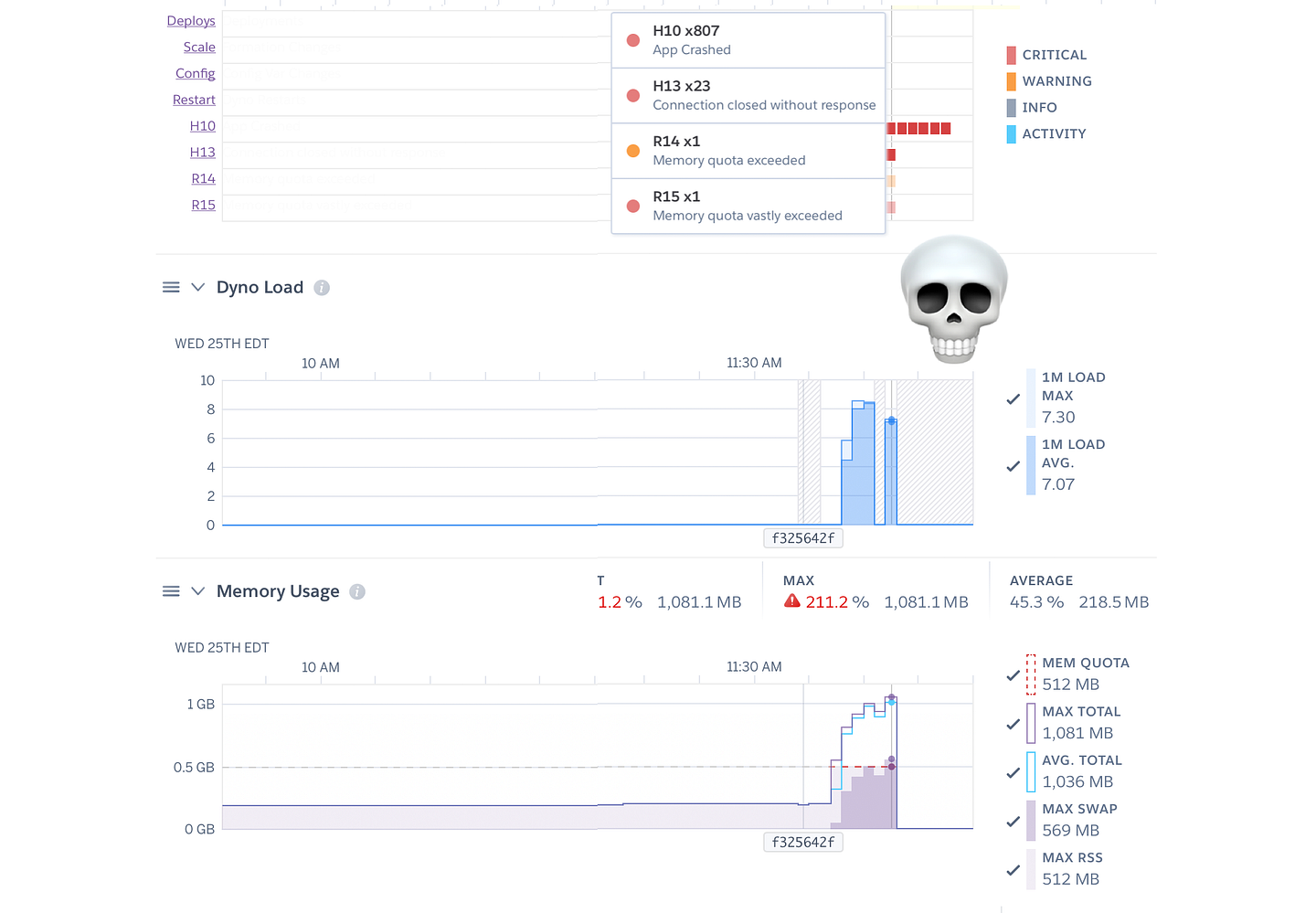Collapse the Memory Usage section chevron
The image size is (1316, 913).
[x=197, y=591]
